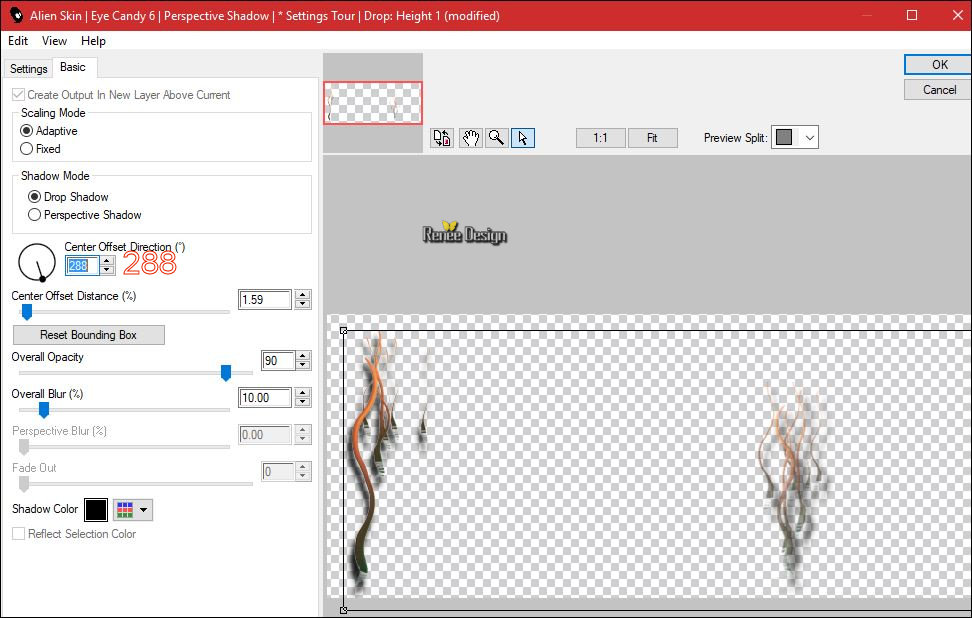972x618 pixels.
Task: Choose Drop Shadow mode
Action: click(x=34, y=196)
